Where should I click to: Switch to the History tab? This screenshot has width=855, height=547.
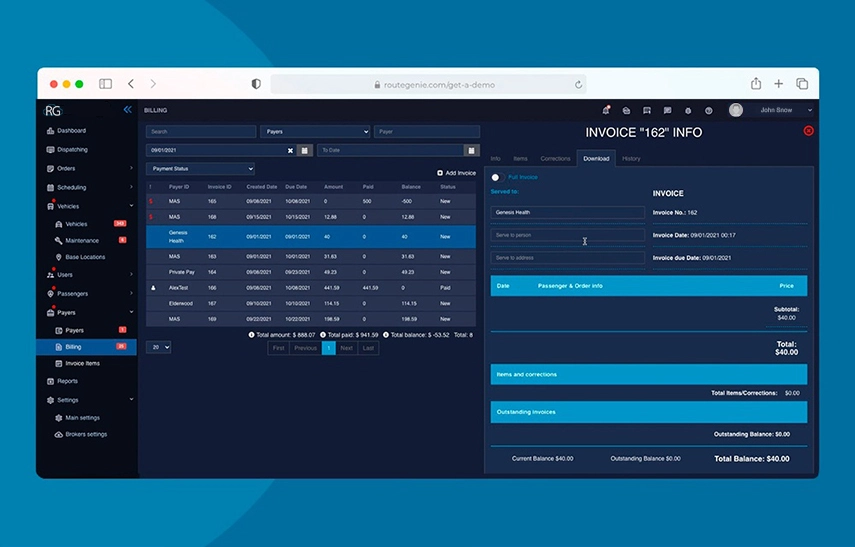pyautogui.click(x=631, y=159)
